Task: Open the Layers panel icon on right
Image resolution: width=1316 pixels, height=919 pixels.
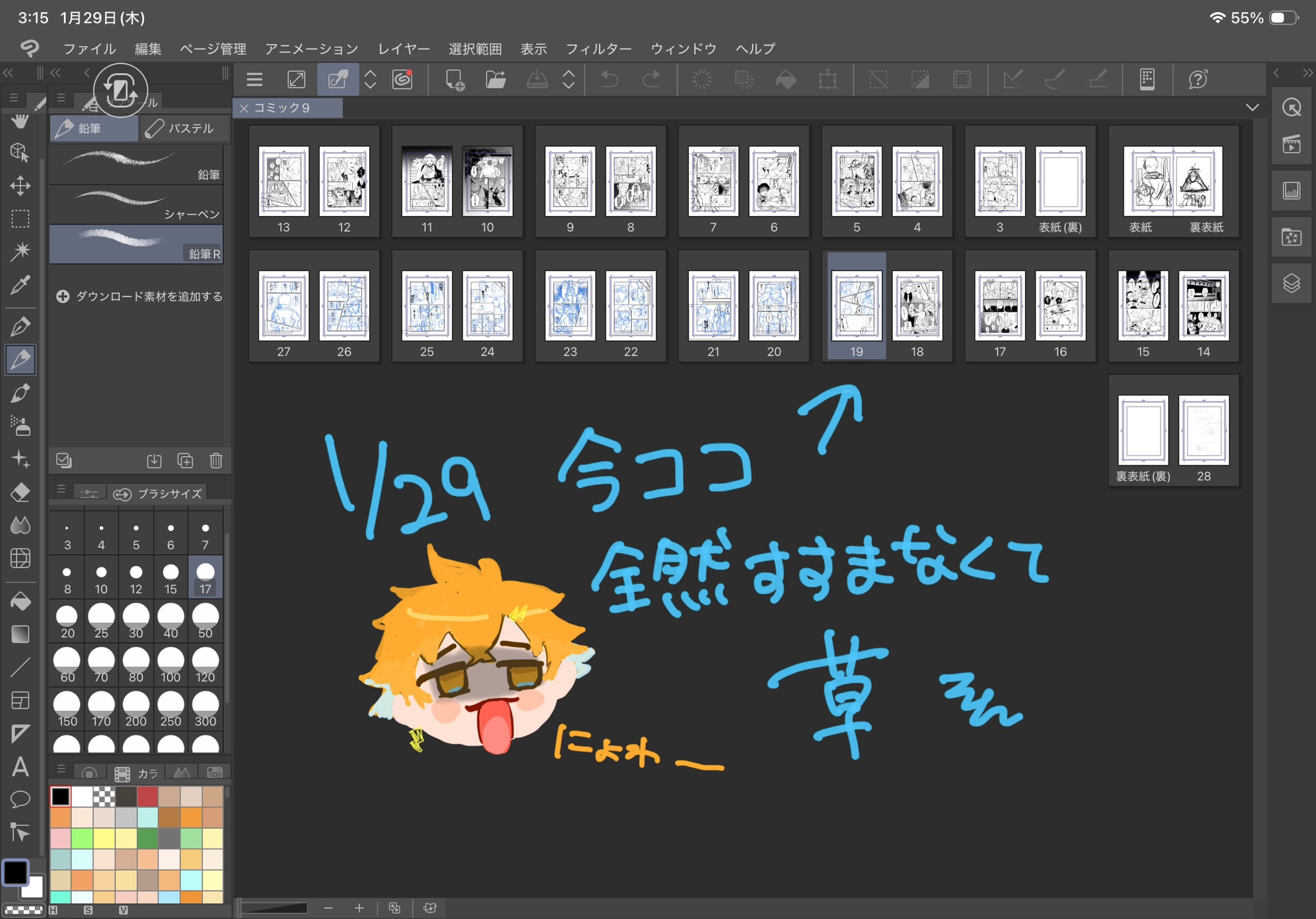Action: point(1291,284)
